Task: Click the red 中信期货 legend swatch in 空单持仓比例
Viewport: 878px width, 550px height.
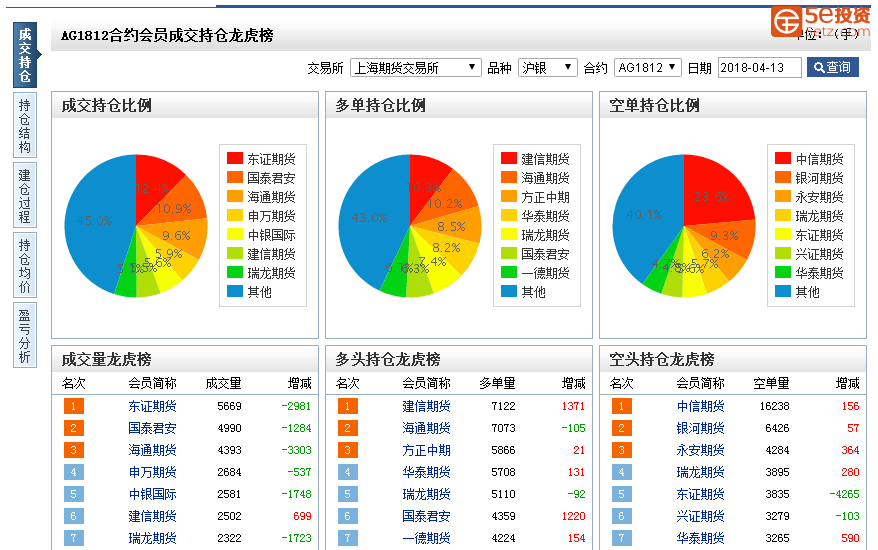Action: point(782,159)
